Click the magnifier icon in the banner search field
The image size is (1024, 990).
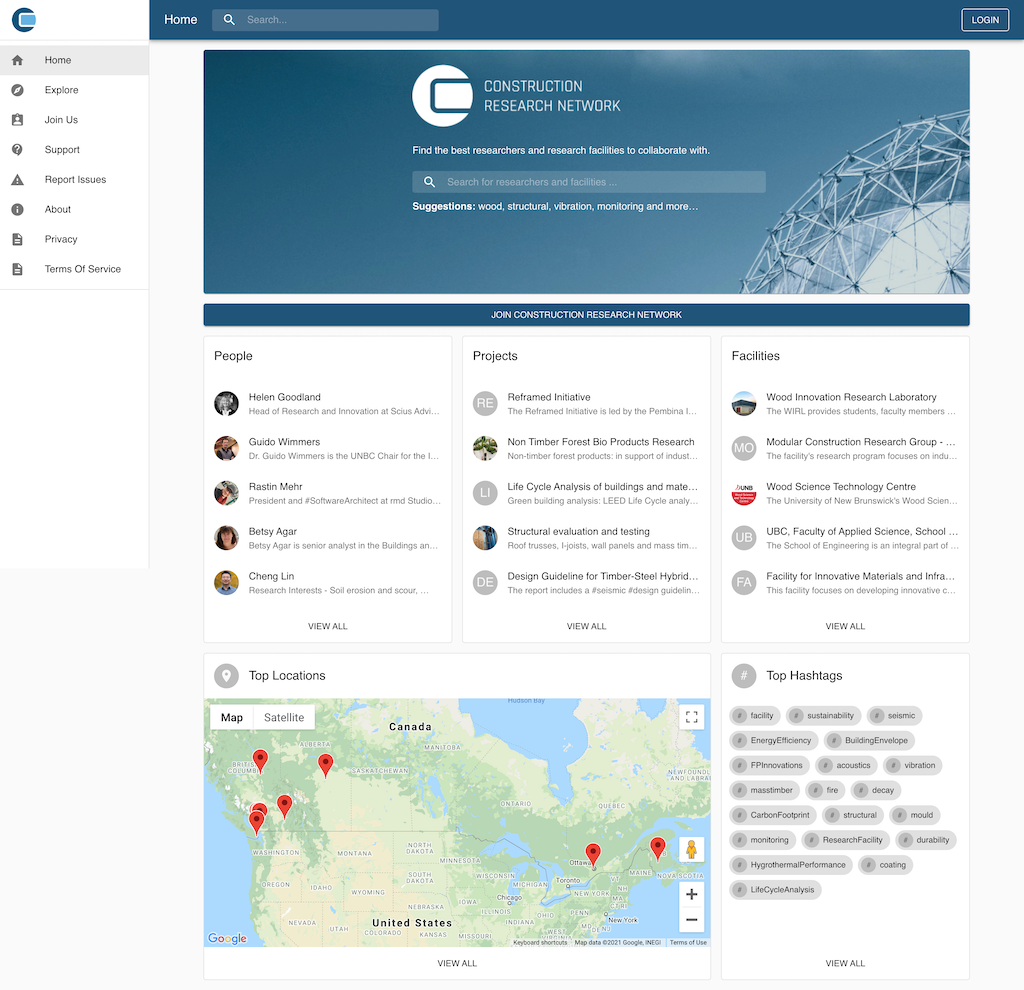point(429,182)
